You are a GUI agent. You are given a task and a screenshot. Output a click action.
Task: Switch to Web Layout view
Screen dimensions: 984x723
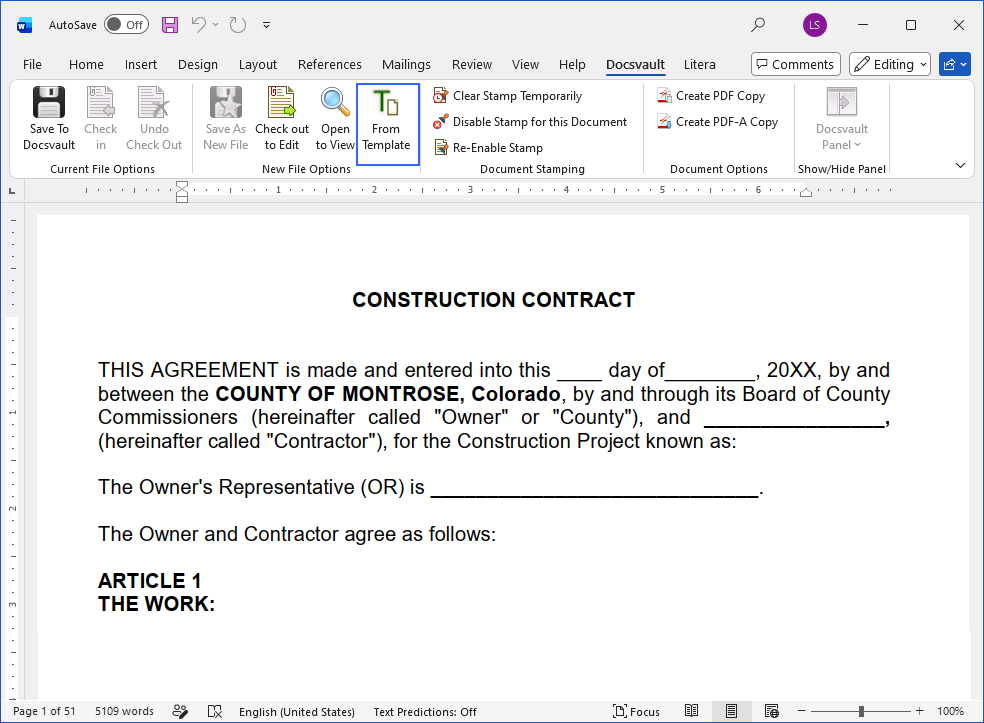(771, 711)
